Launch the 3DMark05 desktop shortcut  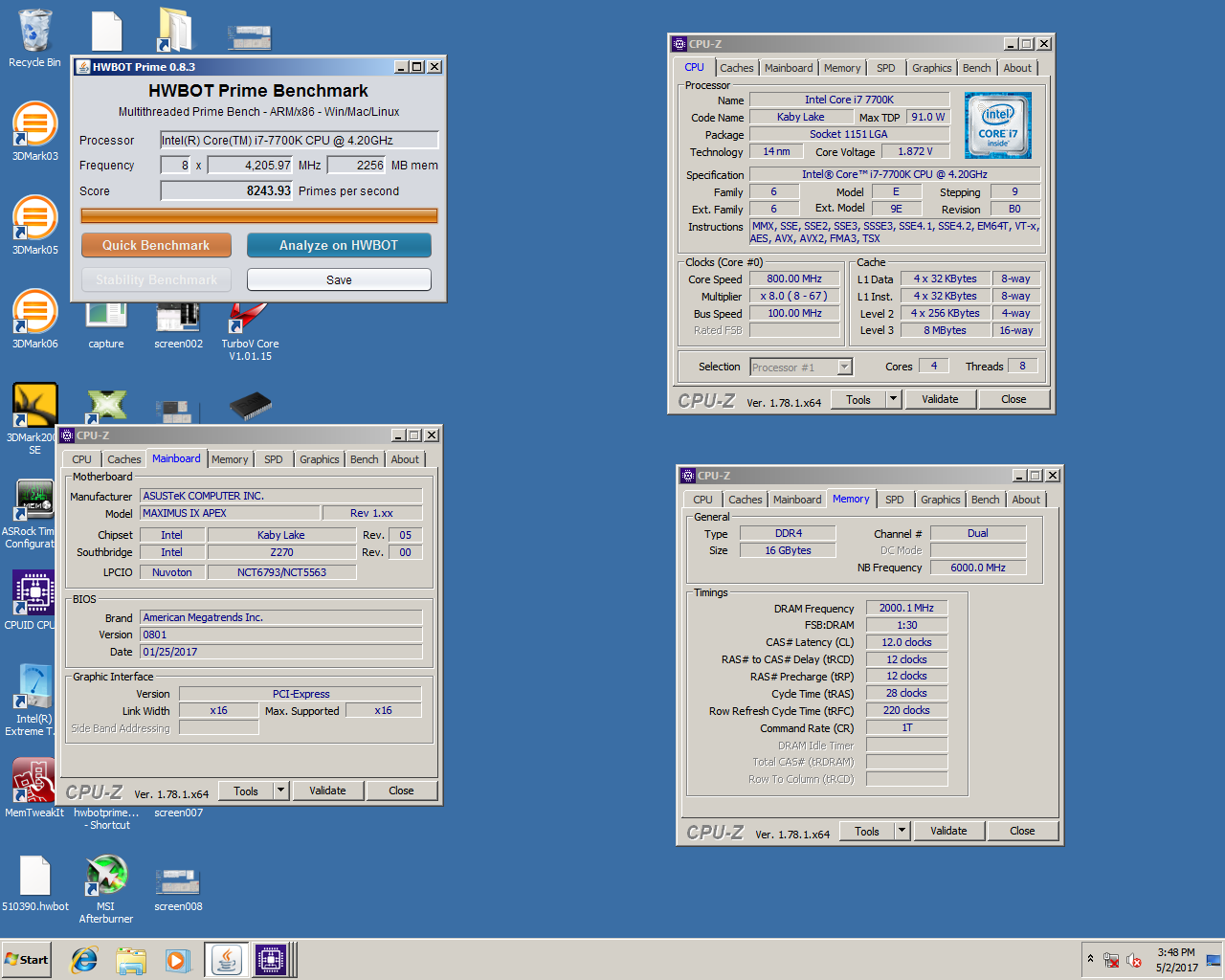(x=34, y=225)
